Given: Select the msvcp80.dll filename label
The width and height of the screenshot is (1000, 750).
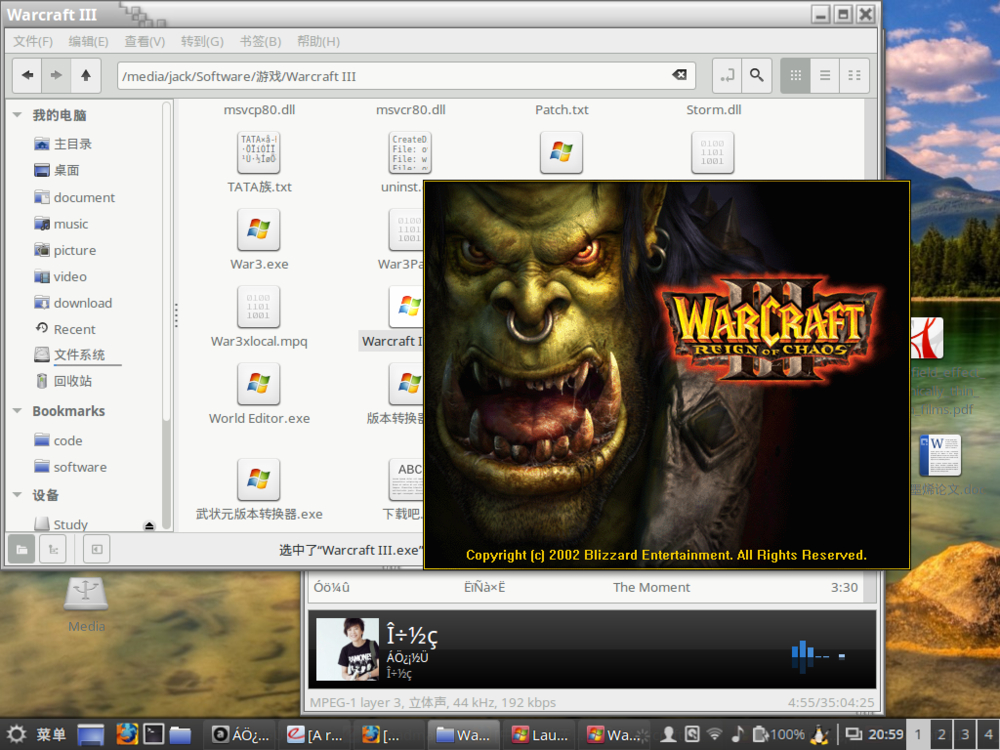Looking at the screenshot, I should [259, 110].
